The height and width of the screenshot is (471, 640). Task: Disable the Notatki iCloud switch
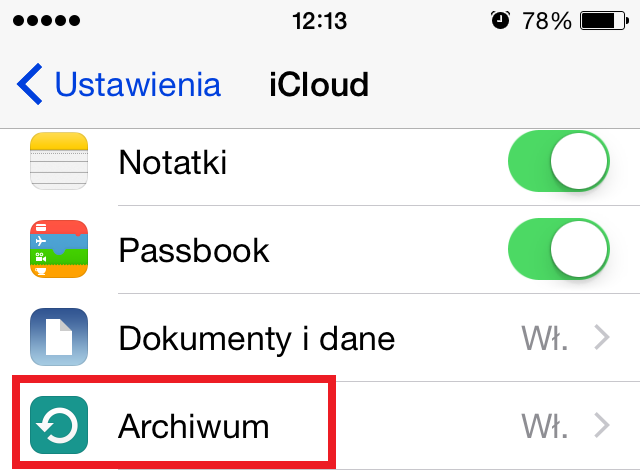(x=559, y=161)
